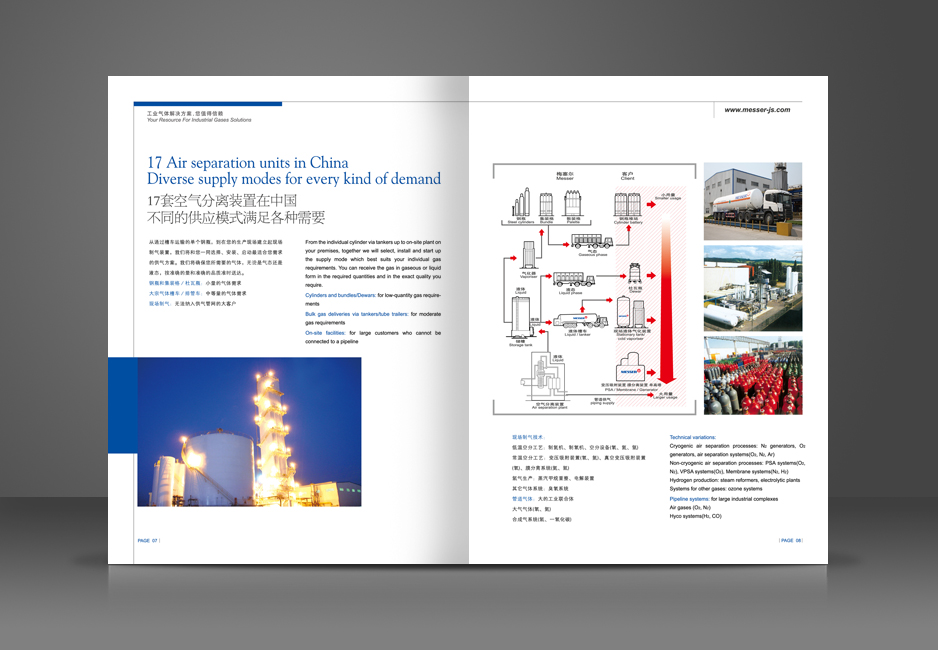Click the "PAGE 07" page number
This screenshot has height=650, width=938.
tap(148, 541)
